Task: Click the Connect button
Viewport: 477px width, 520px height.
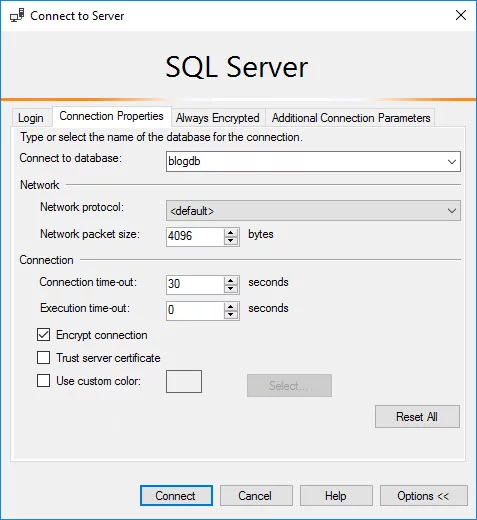Action: point(176,496)
